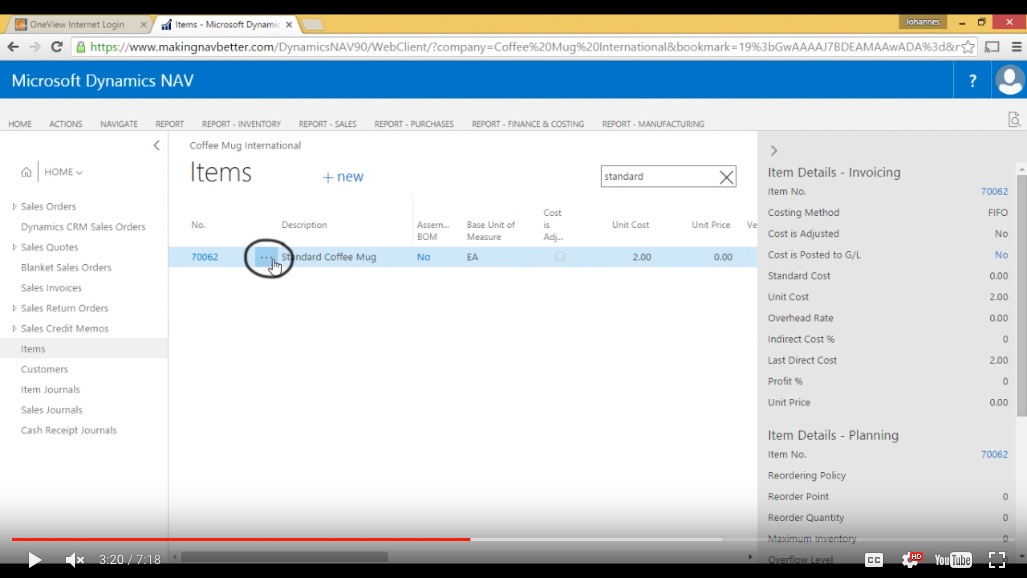Click the browser address bar URL
Viewport: 1027px width, 578px height.
(x=524, y=47)
